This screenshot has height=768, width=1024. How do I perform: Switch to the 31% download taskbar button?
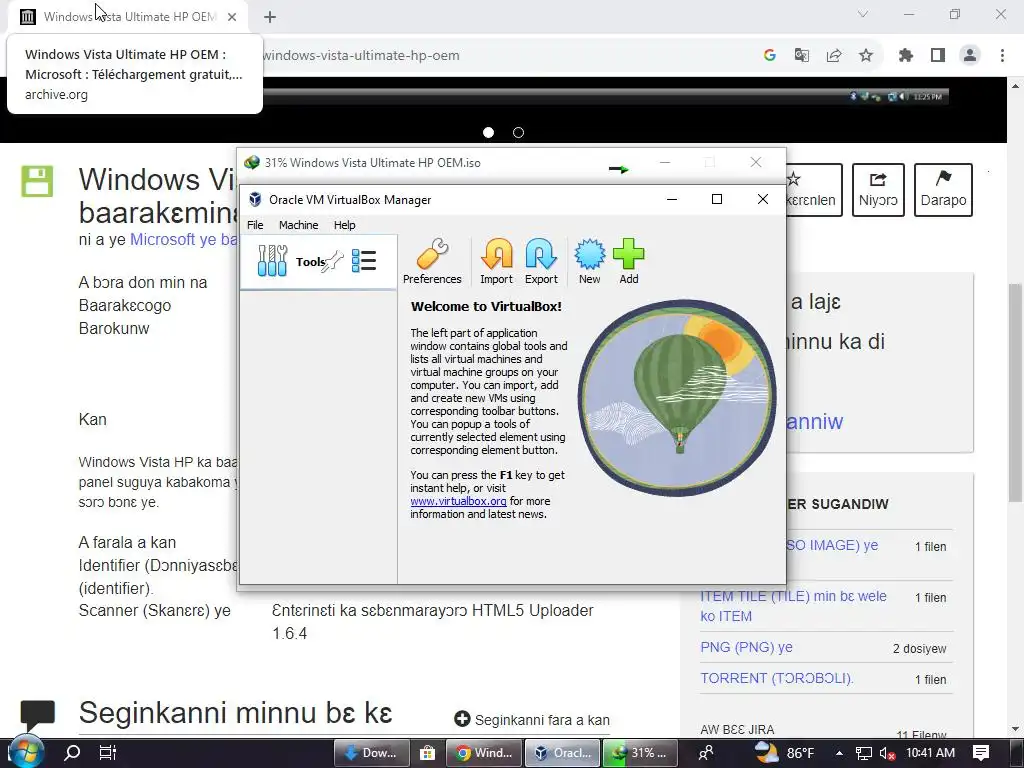click(641, 753)
